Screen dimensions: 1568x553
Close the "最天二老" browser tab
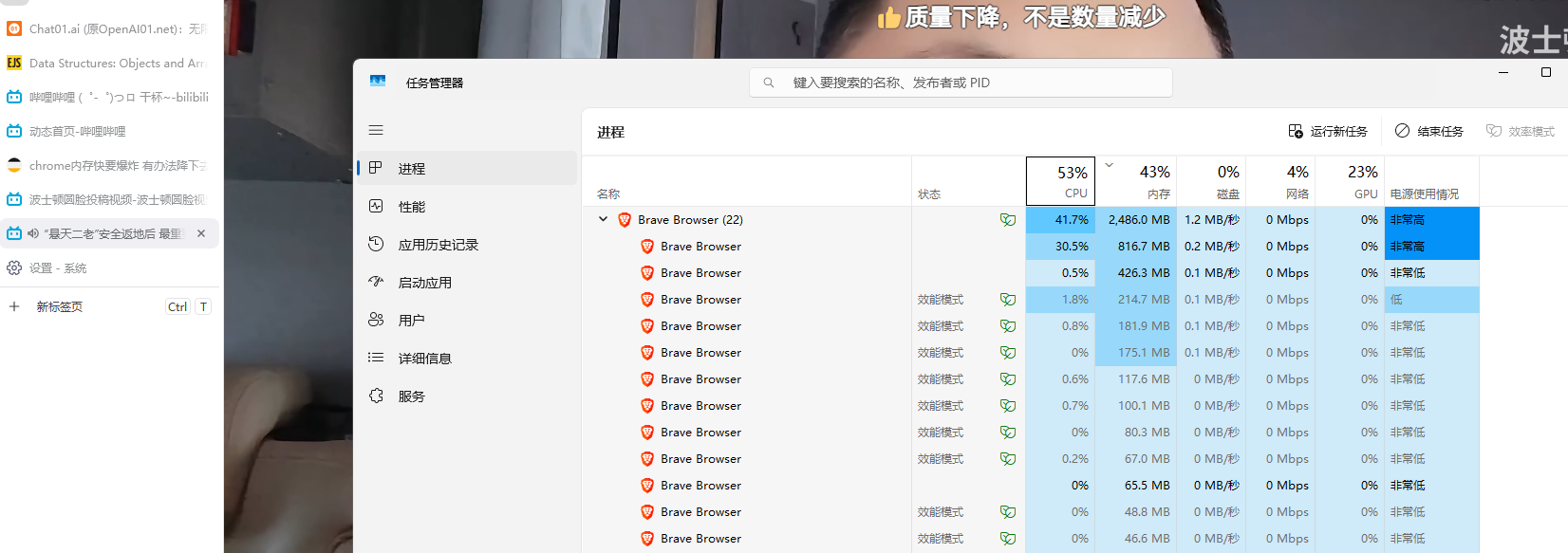pos(201,233)
